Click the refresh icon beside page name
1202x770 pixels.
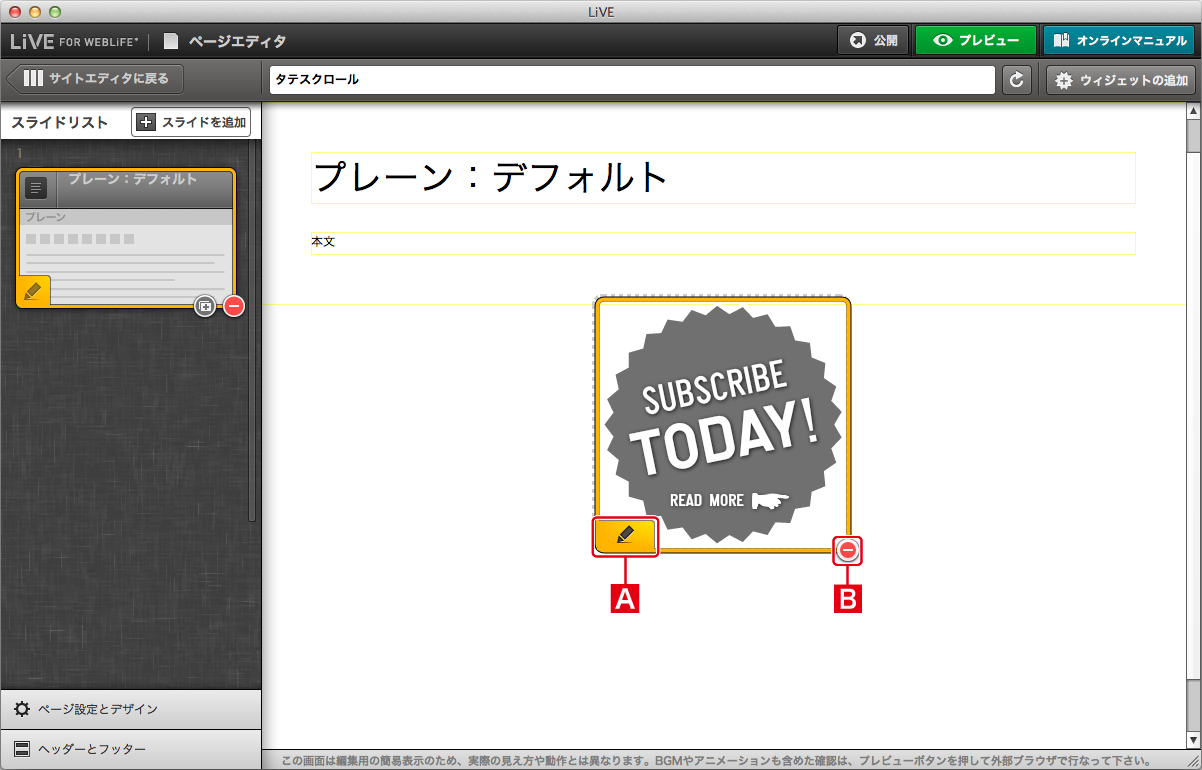tap(1017, 80)
